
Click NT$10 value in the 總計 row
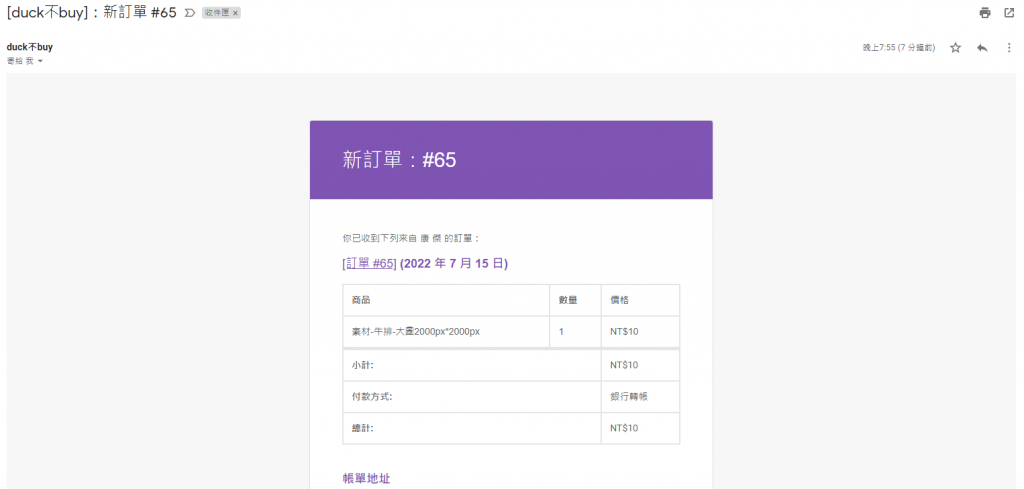pyautogui.click(x=624, y=428)
